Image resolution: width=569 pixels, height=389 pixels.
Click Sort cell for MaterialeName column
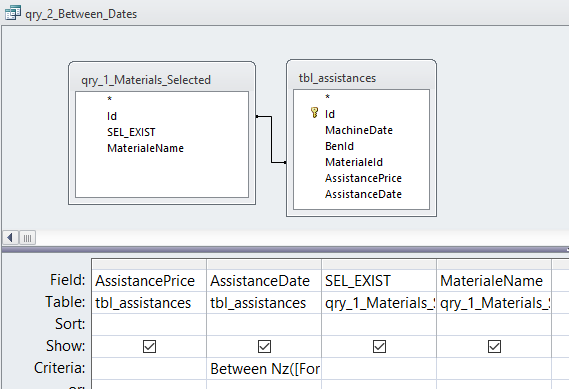(494, 324)
